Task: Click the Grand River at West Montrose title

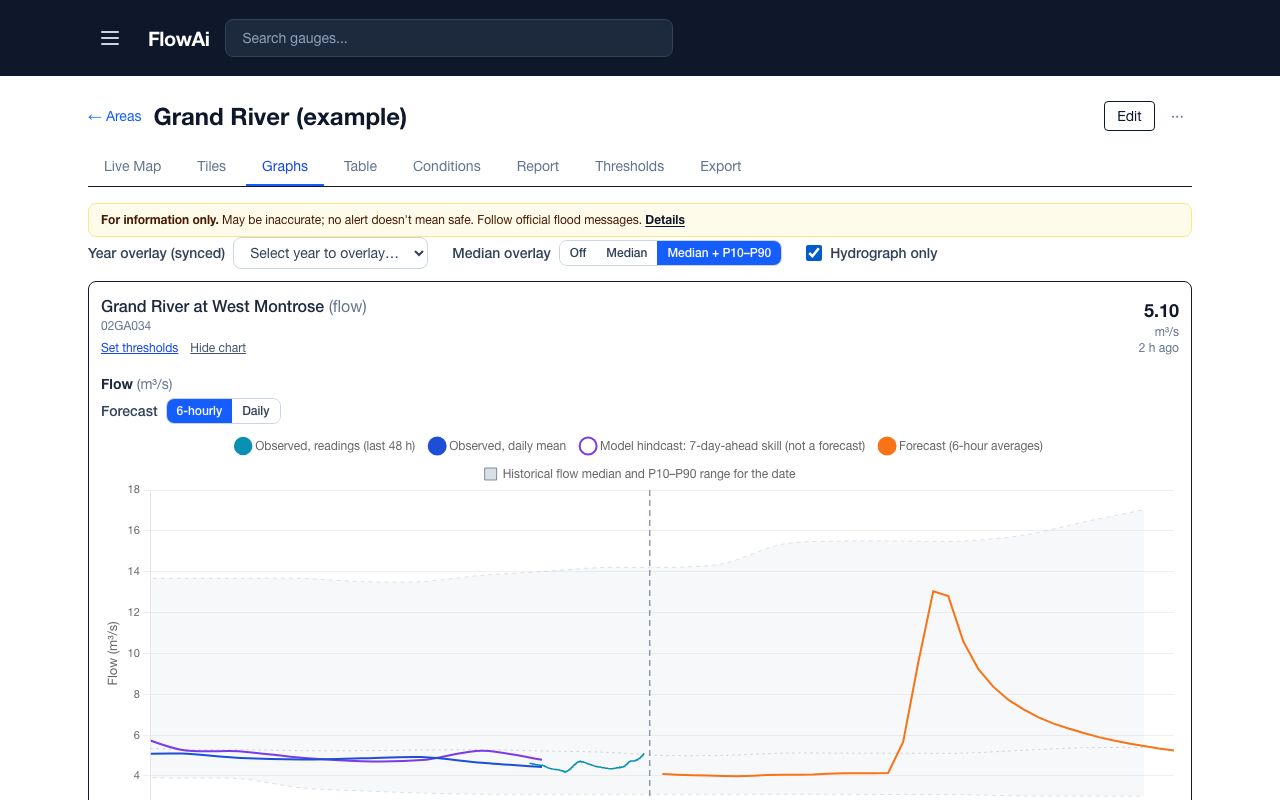Action: [x=212, y=307]
